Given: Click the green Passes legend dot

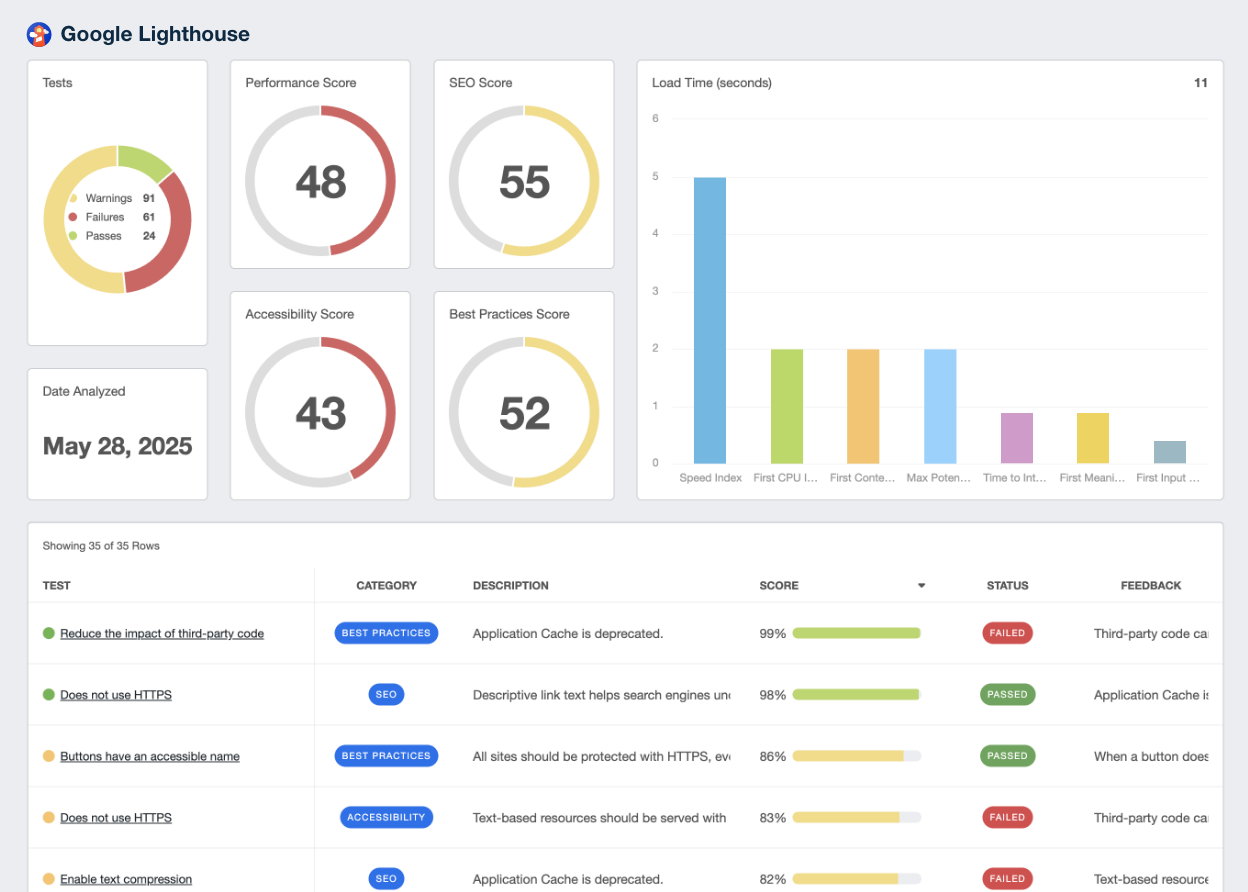Looking at the screenshot, I should 73,236.
